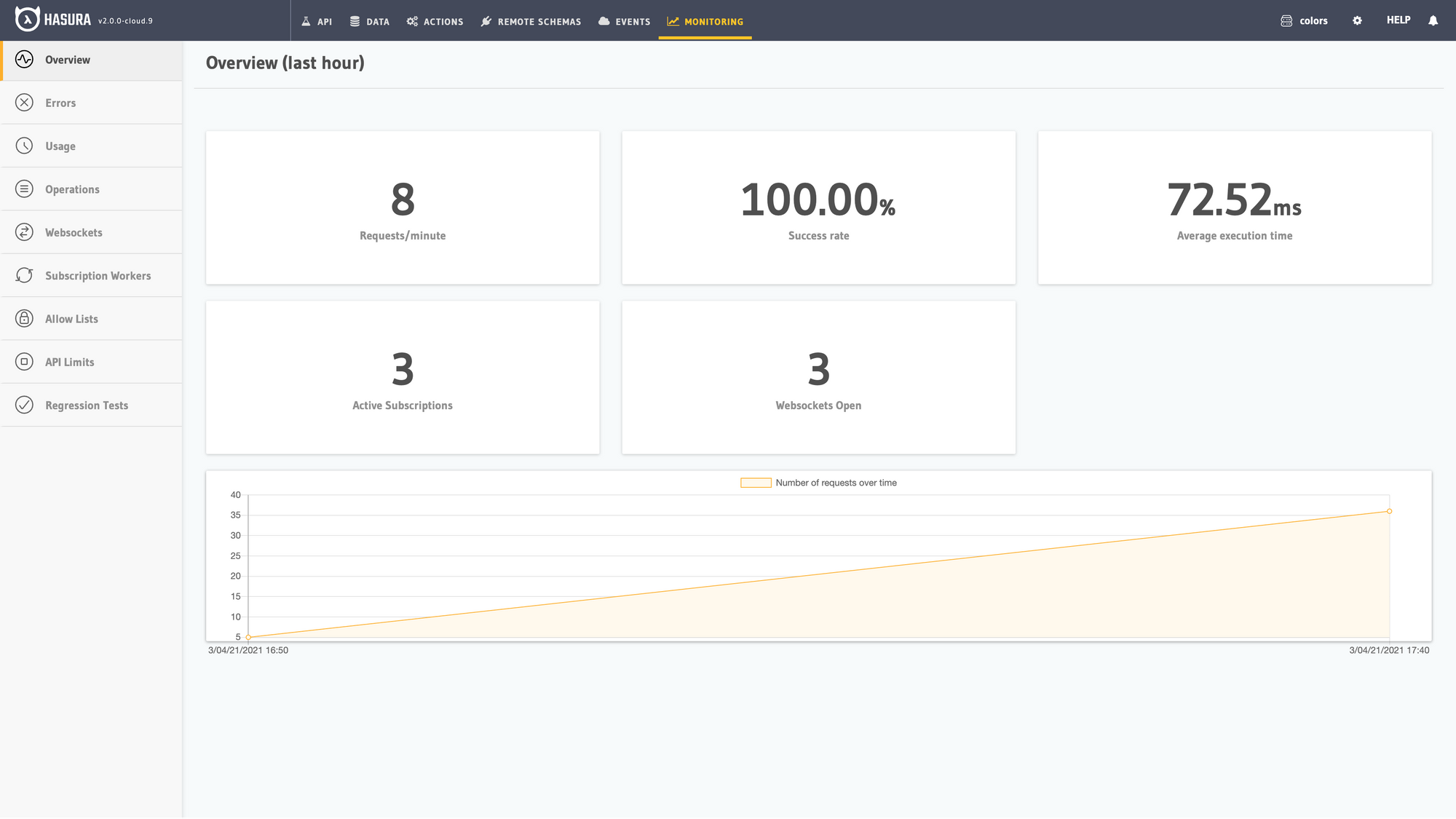Open Regression Tests sidebar label

pyautogui.click(x=87, y=405)
